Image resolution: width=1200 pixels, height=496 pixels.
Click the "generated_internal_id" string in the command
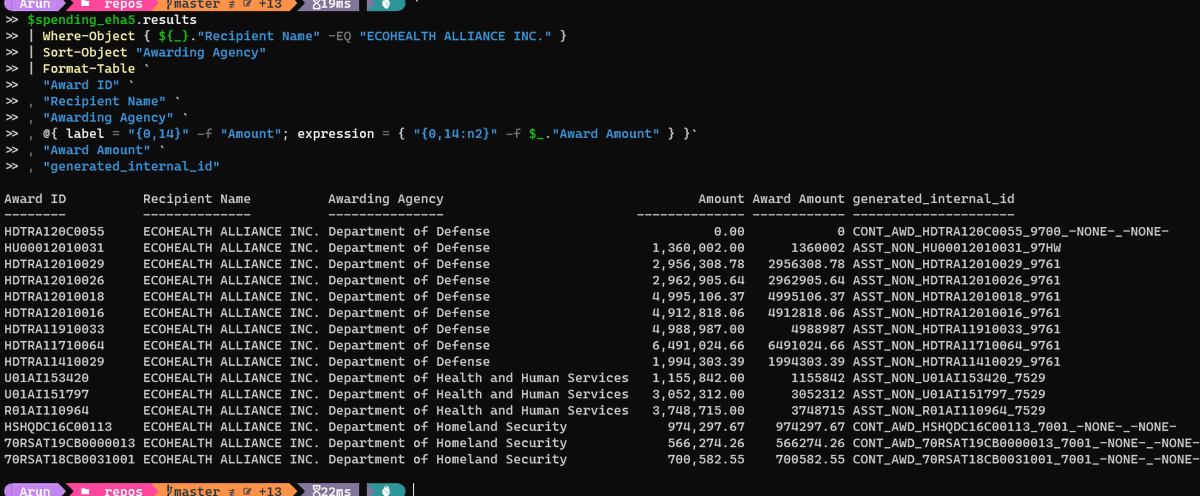tap(131, 166)
